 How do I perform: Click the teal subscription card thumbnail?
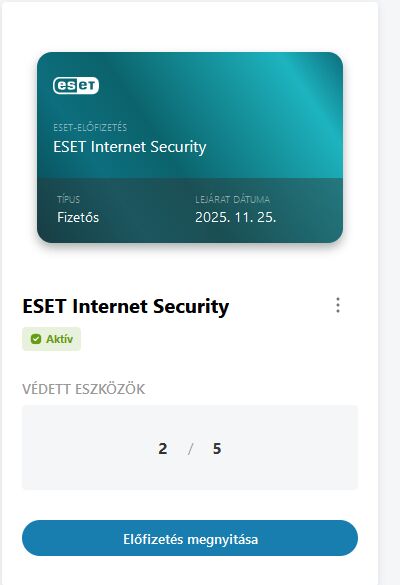click(190, 147)
